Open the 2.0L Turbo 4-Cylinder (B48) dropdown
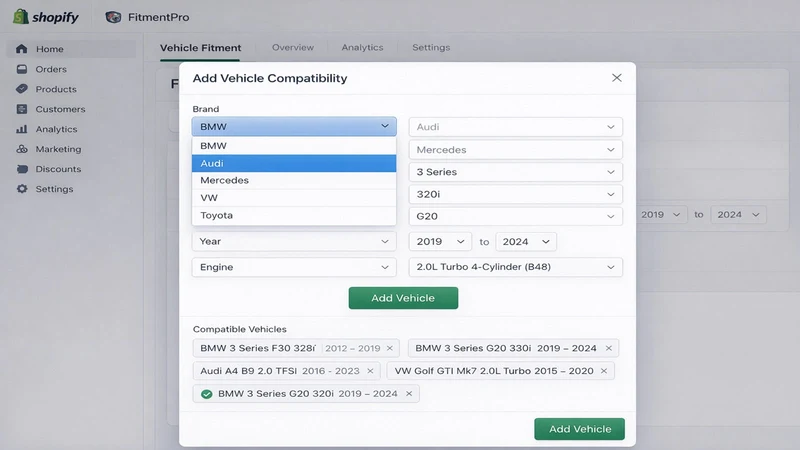This screenshot has height=450, width=800. coord(515,267)
